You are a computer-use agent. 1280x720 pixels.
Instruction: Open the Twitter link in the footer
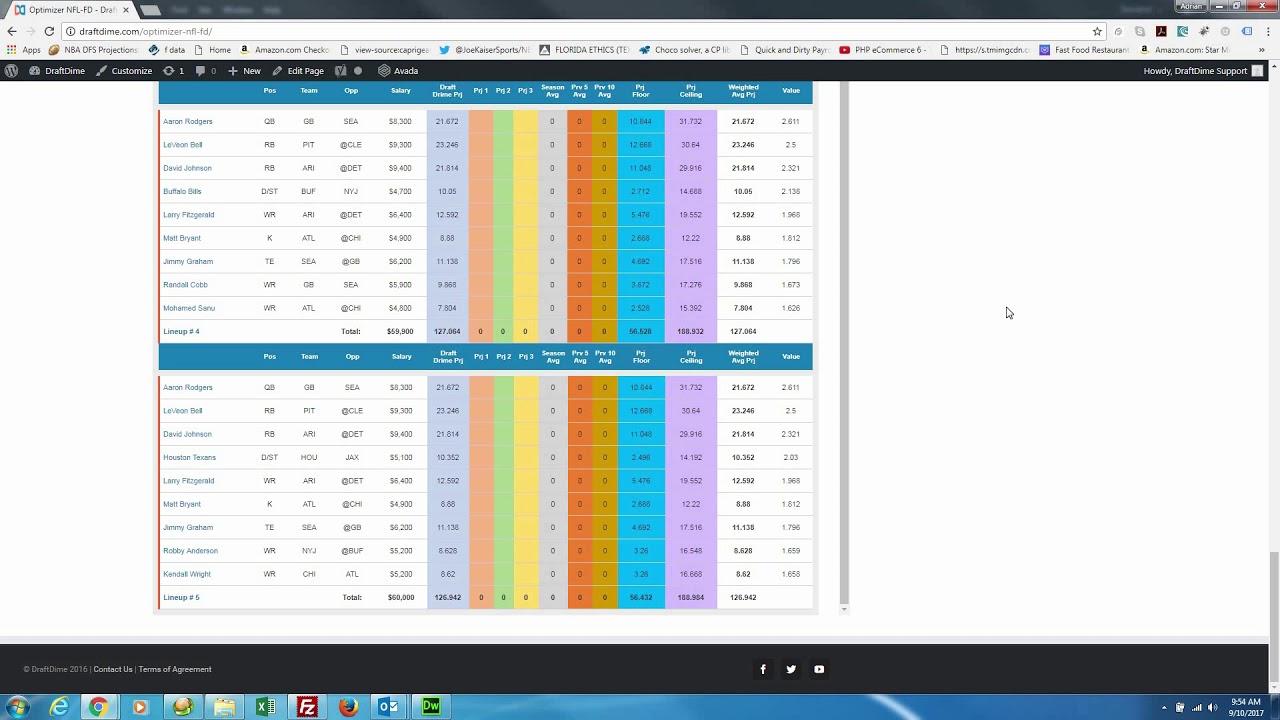[791, 669]
